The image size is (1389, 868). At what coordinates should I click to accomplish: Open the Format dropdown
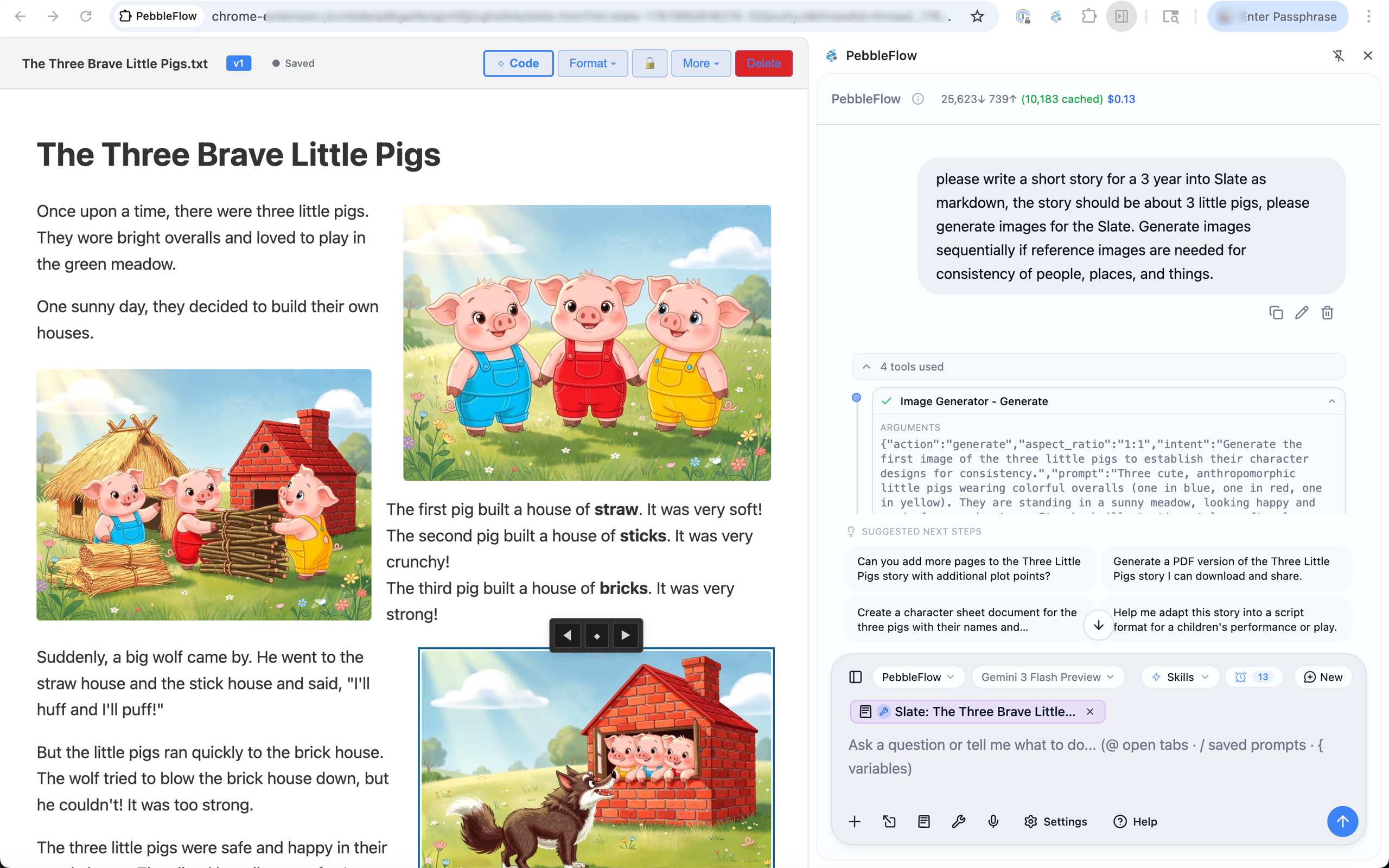[x=592, y=63]
